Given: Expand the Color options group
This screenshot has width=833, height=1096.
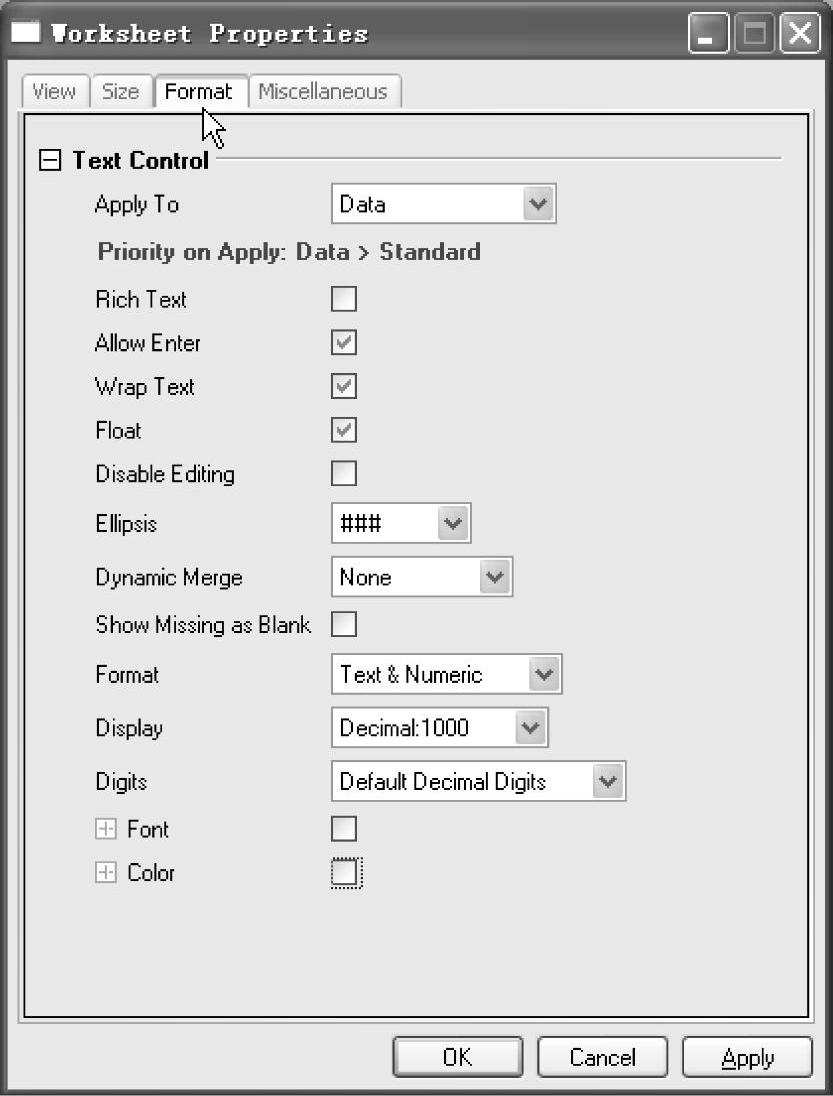Looking at the screenshot, I should 106,872.
